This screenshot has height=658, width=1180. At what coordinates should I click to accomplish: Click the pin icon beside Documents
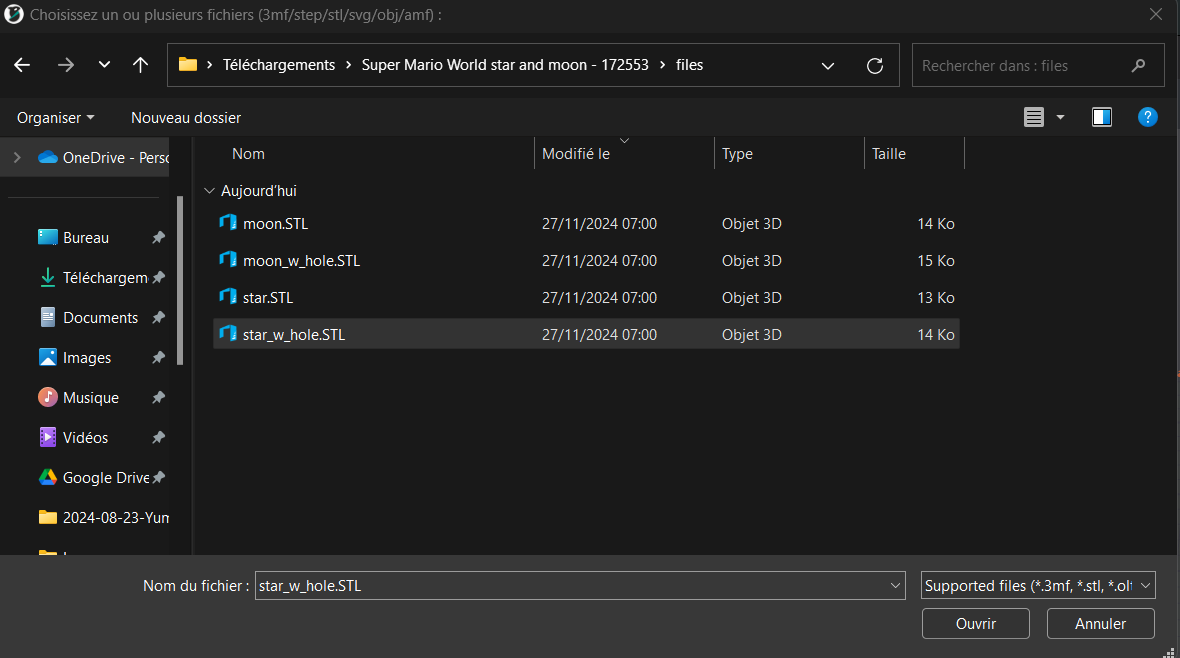coord(158,318)
